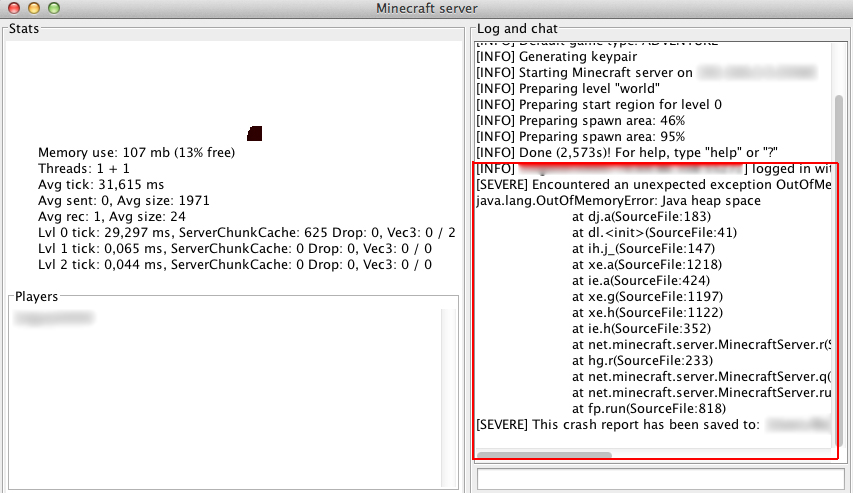Click the 'at ie.a(SourceFile:424)' stack line
853x493 pixels.
coord(641,281)
